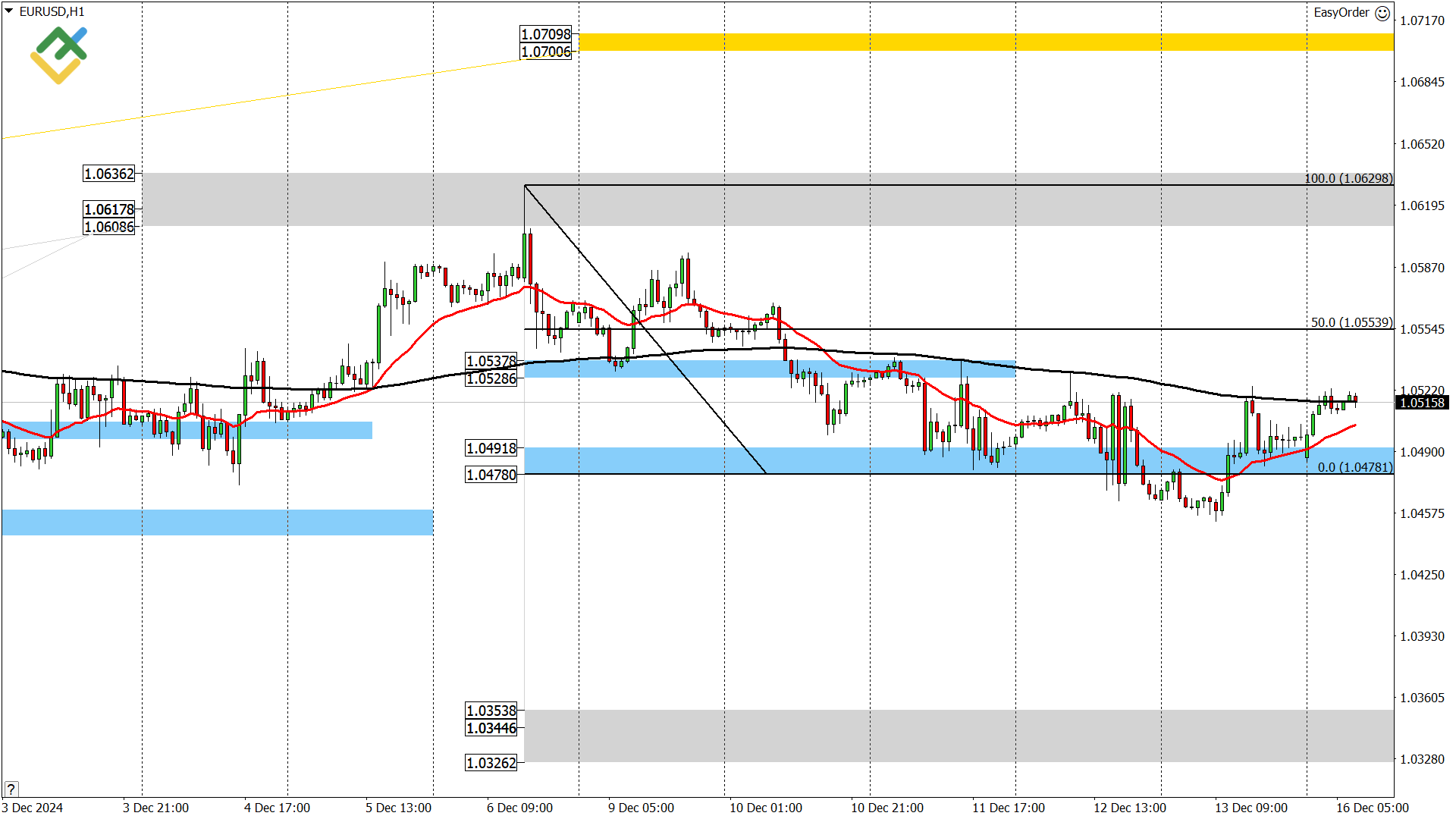This screenshot has height=819, width=1456.
Task: Select the 1.07098 resistance price label
Action: point(547,34)
